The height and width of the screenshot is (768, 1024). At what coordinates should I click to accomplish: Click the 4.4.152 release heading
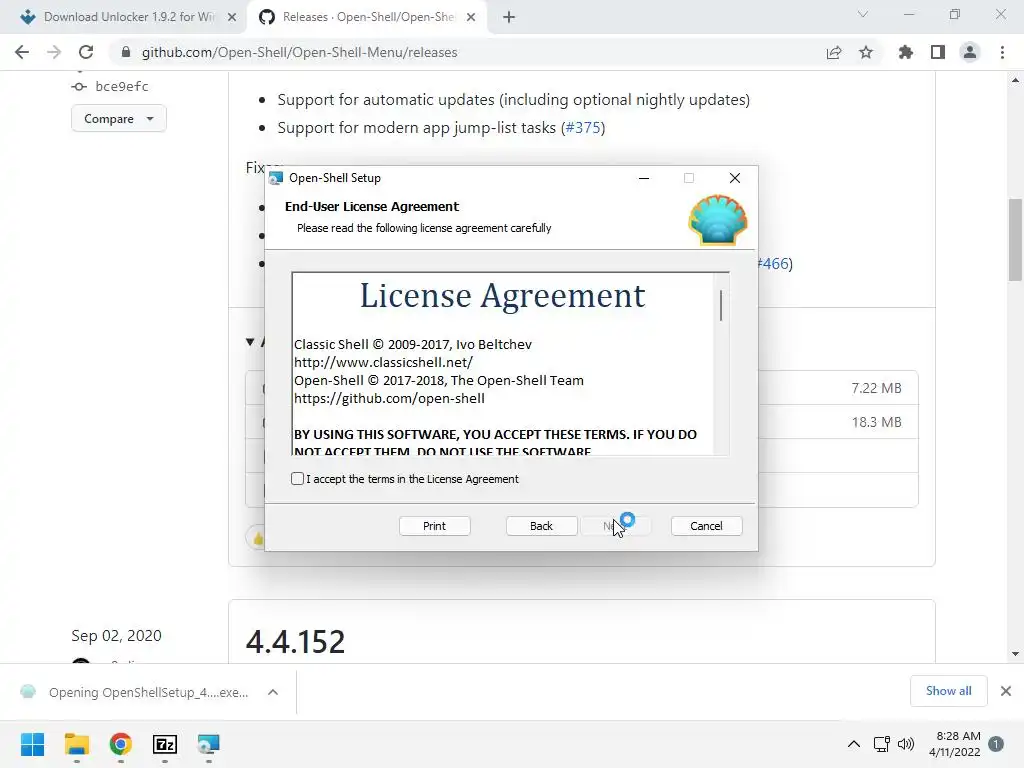[x=295, y=642]
